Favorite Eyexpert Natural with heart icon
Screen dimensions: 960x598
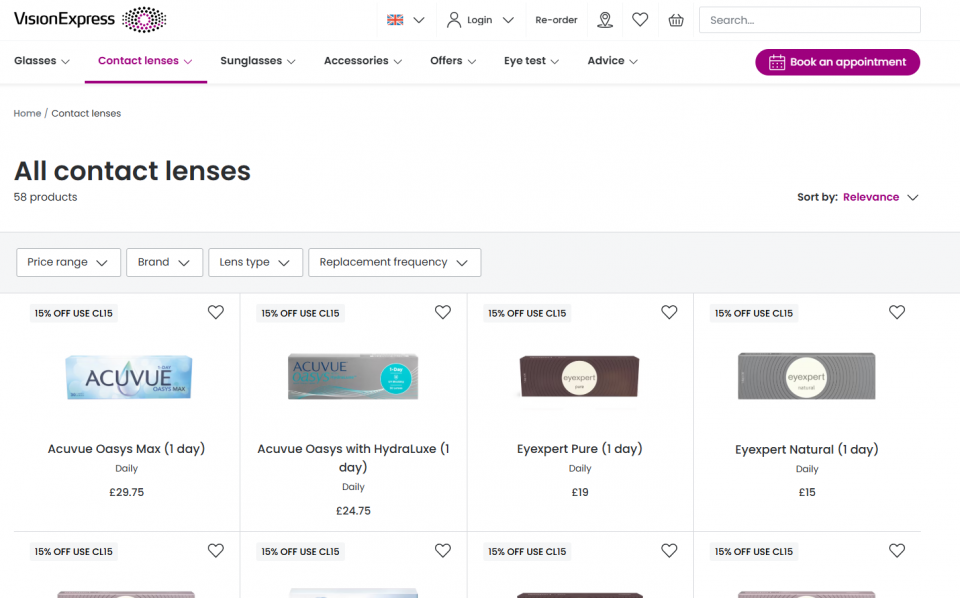(x=897, y=312)
